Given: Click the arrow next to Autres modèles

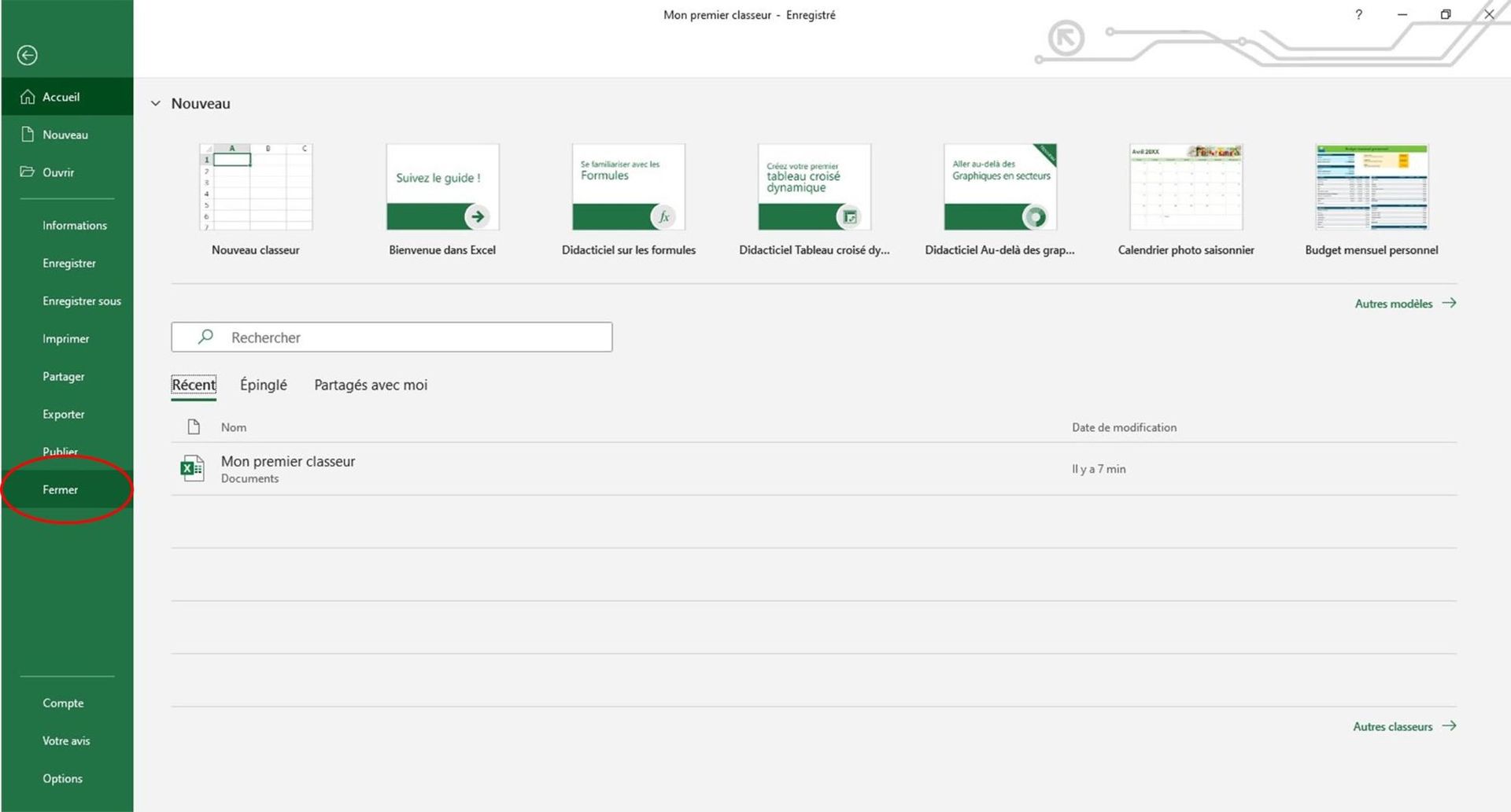Looking at the screenshot, I should tap(1449, 303).
